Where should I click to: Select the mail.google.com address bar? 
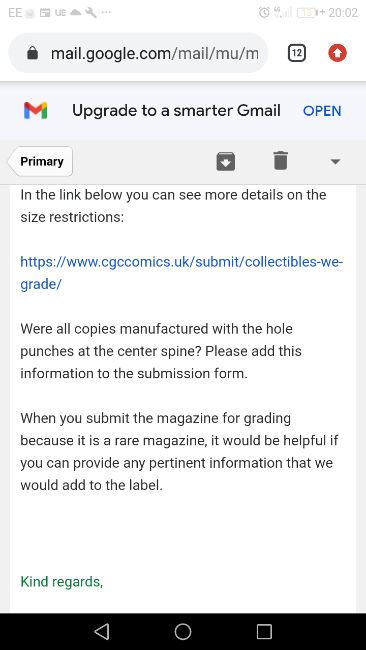tap(138, 53)
